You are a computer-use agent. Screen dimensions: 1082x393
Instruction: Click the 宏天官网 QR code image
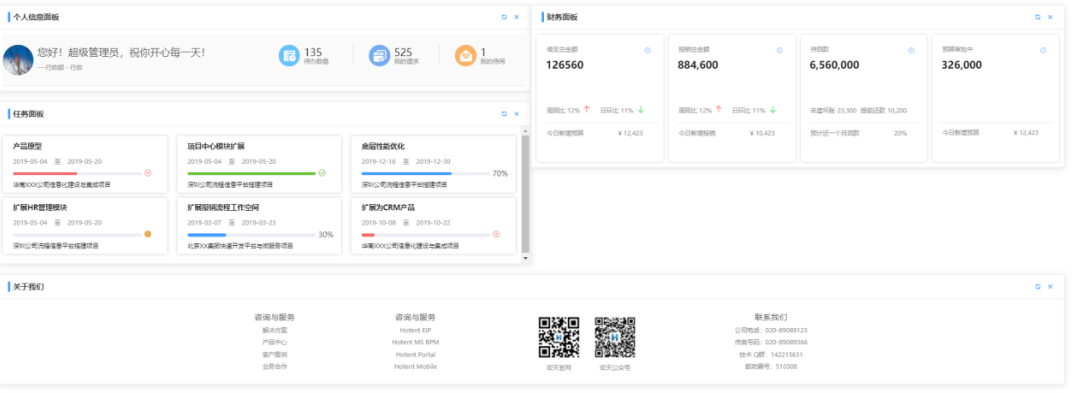click(x=559, y=337)
